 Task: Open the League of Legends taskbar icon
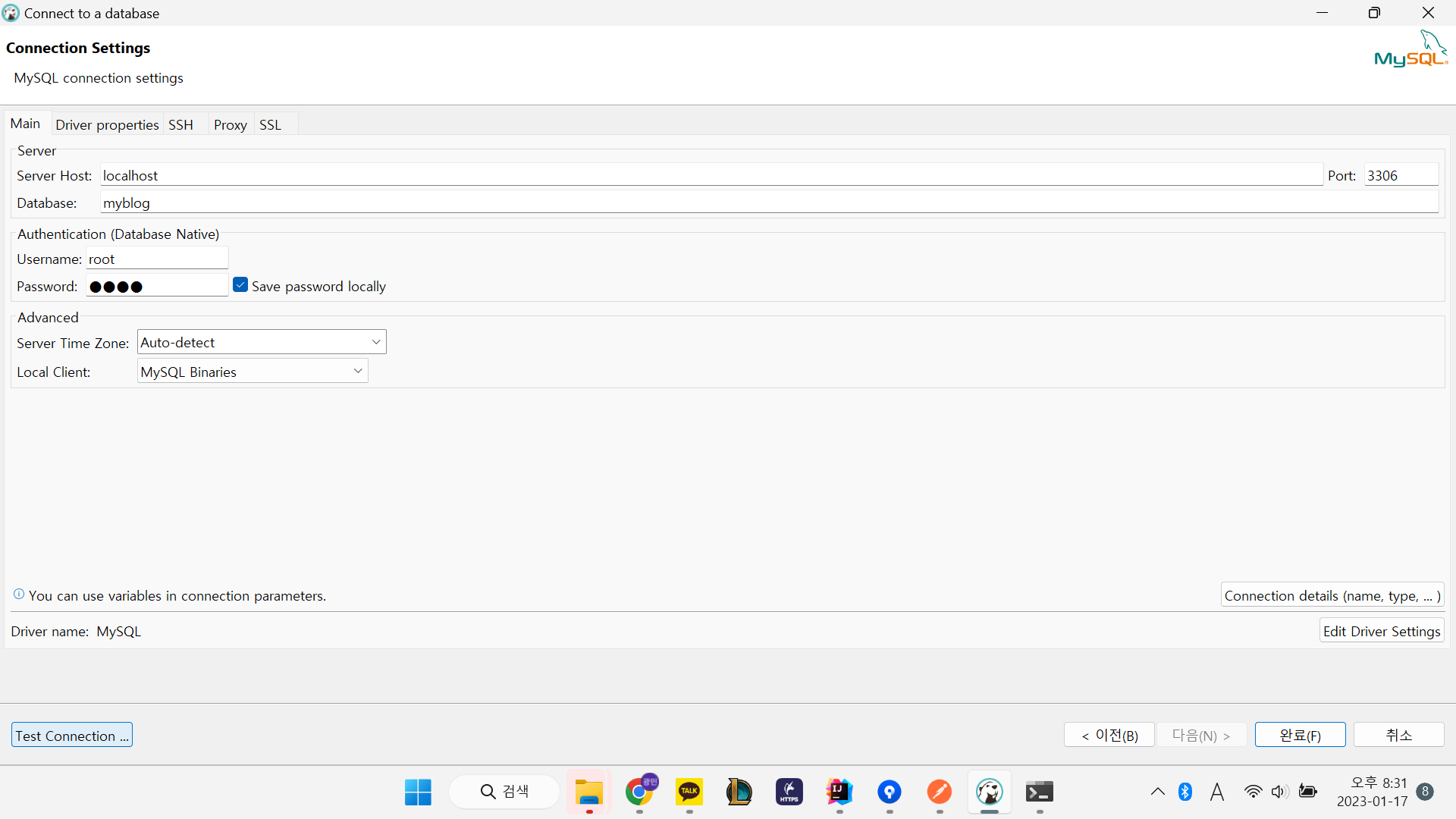(x=739, y=792)
